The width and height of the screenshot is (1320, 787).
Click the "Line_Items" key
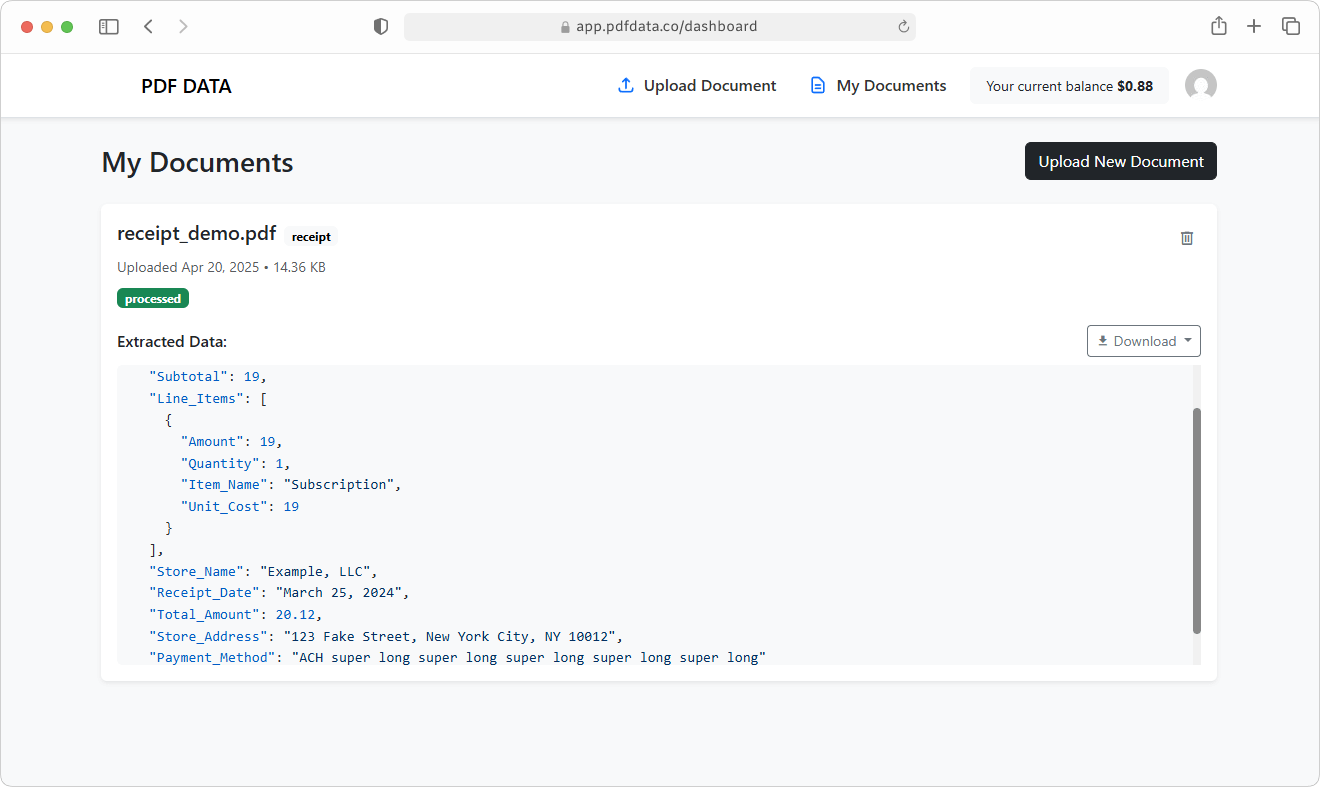coord(196,398)
